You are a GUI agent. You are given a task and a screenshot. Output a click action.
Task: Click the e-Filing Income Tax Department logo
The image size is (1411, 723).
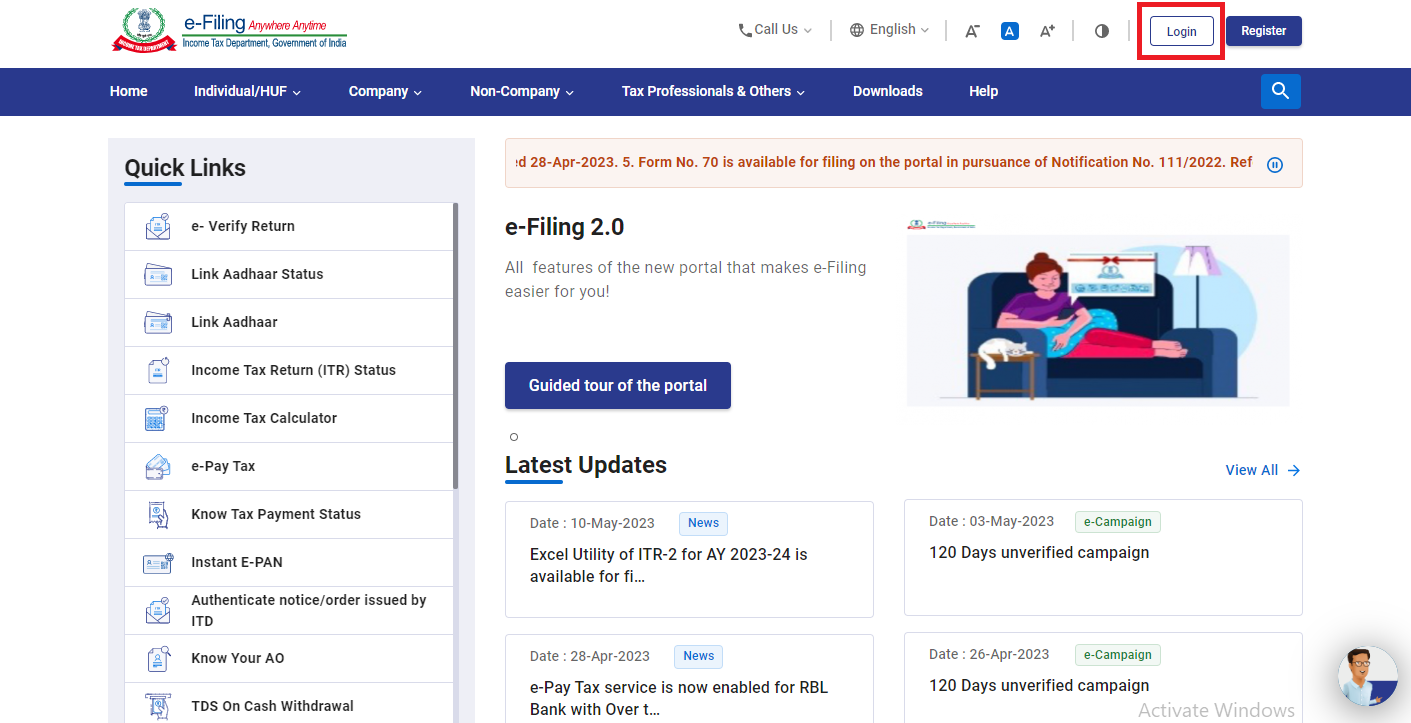229,30
